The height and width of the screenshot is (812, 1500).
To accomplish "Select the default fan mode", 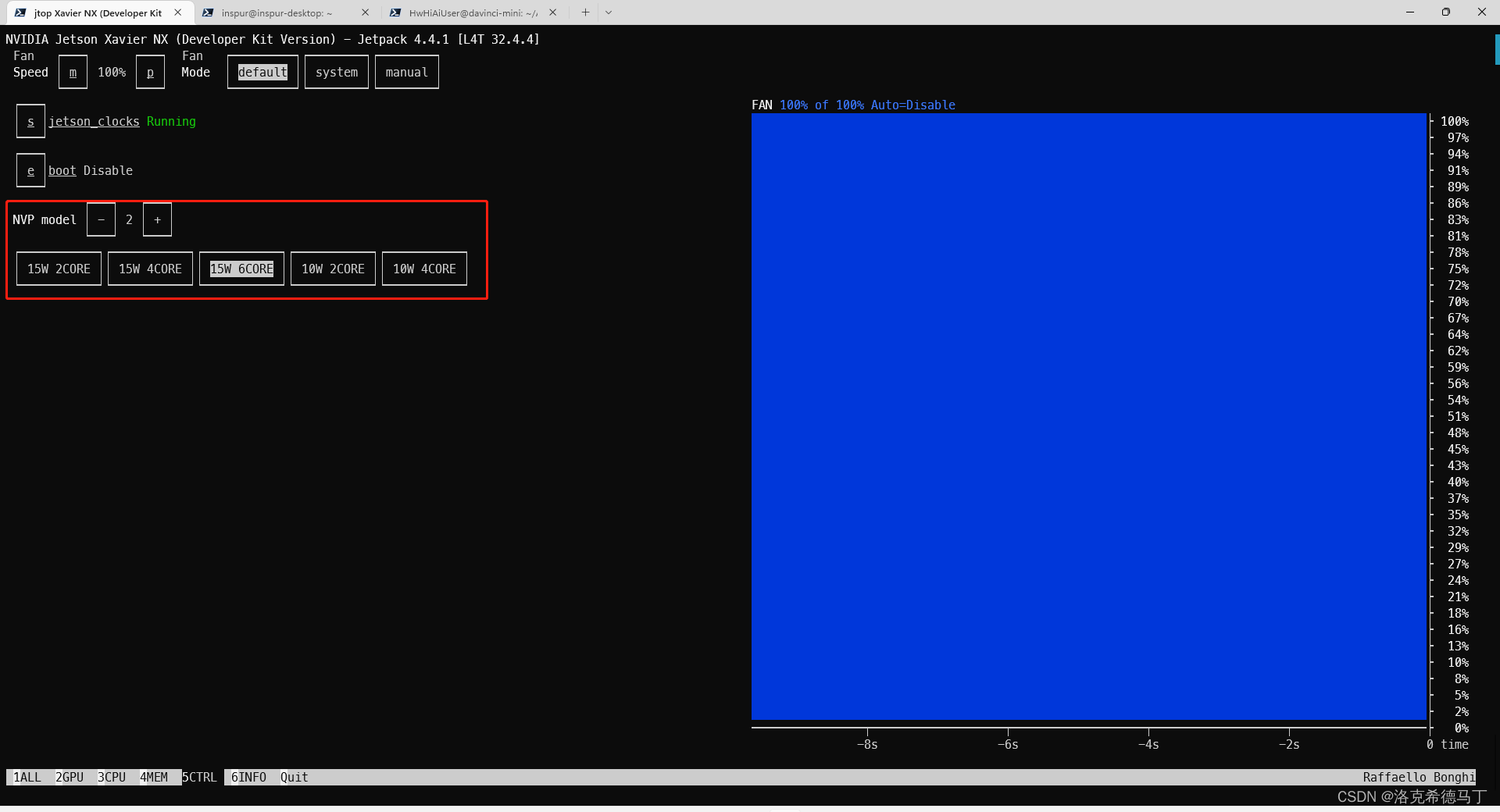I will pyautogui.click(x=262, y=73).
